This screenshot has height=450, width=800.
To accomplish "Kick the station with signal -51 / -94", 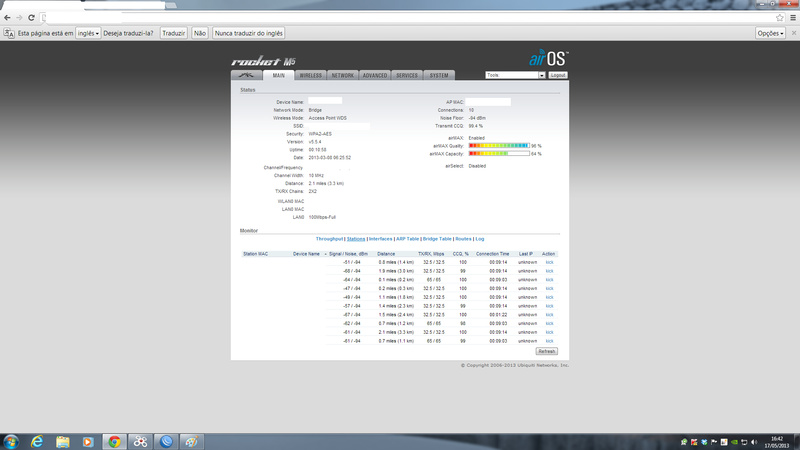I will (549, 262).
